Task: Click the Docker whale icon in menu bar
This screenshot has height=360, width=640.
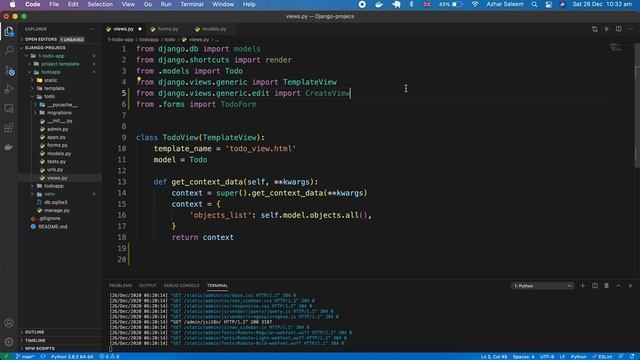Action: point(379,4)
